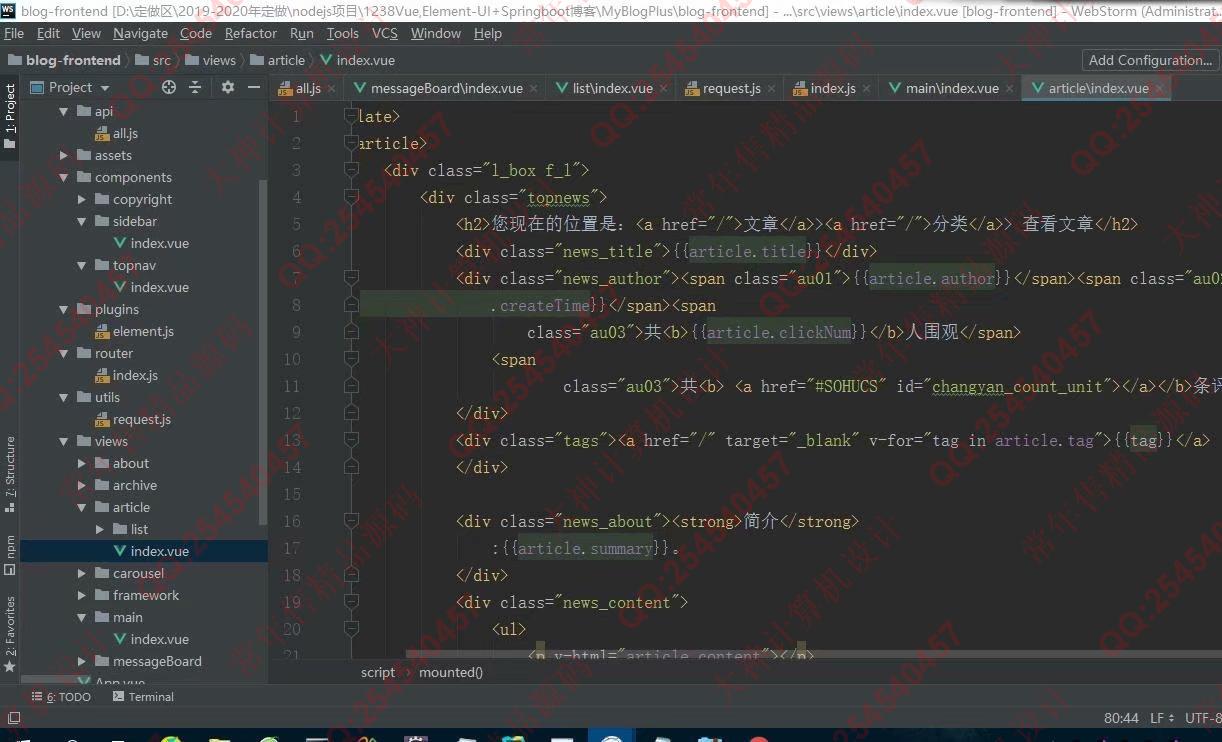Image resolution: width=1222 pixels, height=742 pixels.
Task: Open the Refactor menu
Action: point(251,33)
